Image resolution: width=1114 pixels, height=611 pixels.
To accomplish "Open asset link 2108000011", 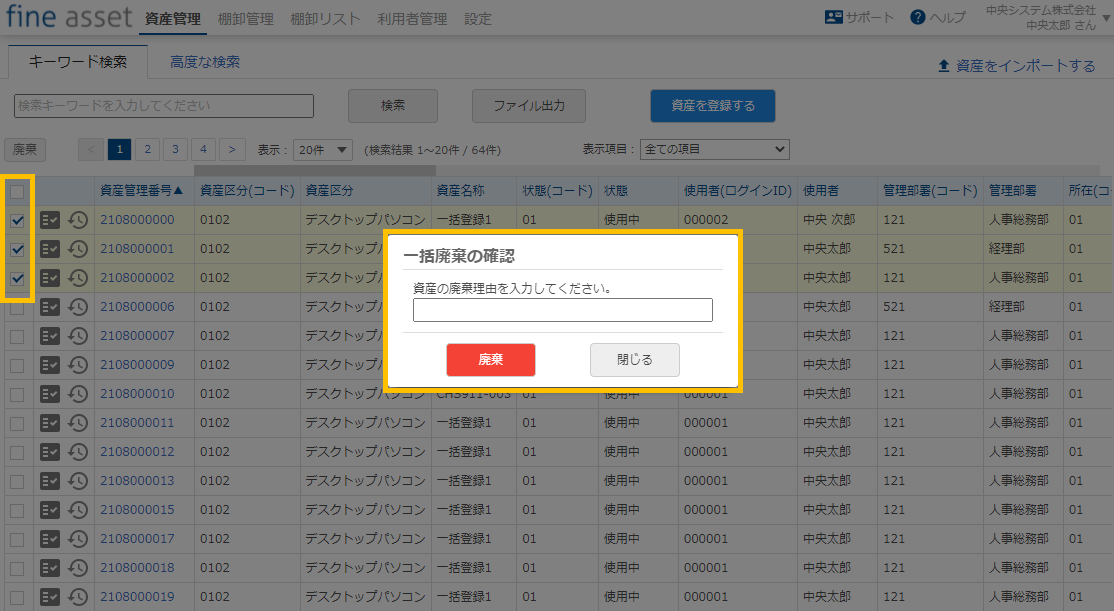I will click(x=137, y=423).
